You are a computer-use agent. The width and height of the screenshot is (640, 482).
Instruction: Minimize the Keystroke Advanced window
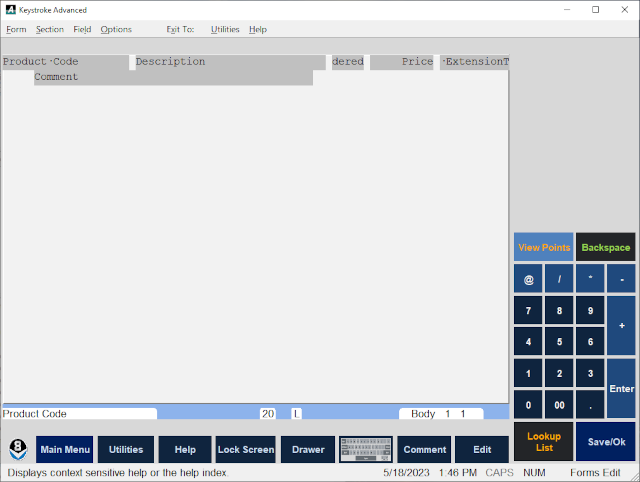[567, 10]
